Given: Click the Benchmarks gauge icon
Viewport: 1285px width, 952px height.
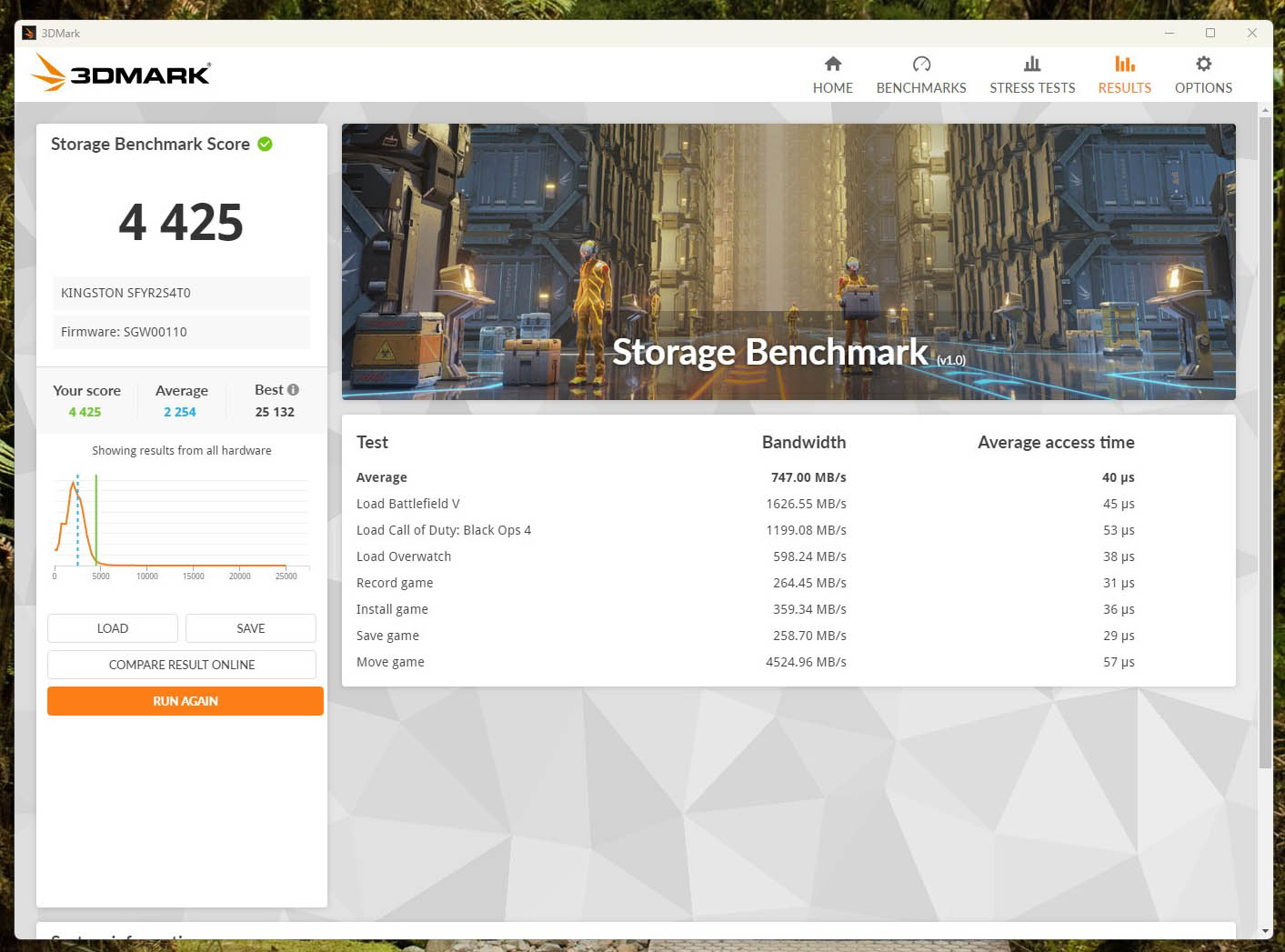Looking at the screenshot, I should coord(921,64).
